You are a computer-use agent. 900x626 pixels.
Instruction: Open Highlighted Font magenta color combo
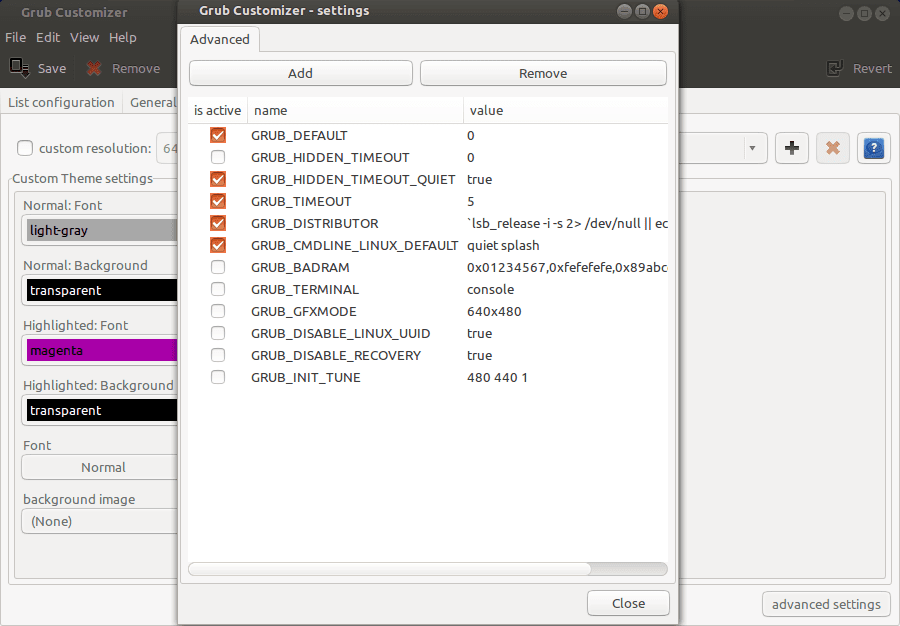99,350
